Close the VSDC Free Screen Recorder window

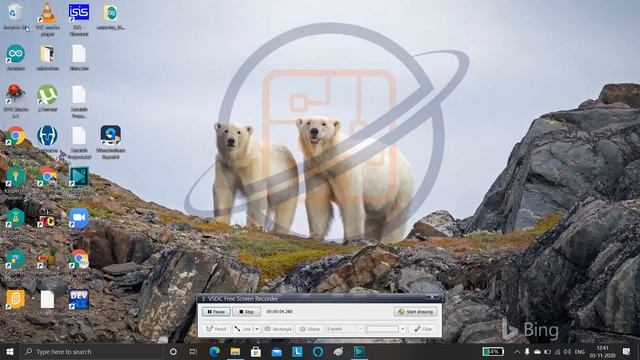tap(433, 298)
